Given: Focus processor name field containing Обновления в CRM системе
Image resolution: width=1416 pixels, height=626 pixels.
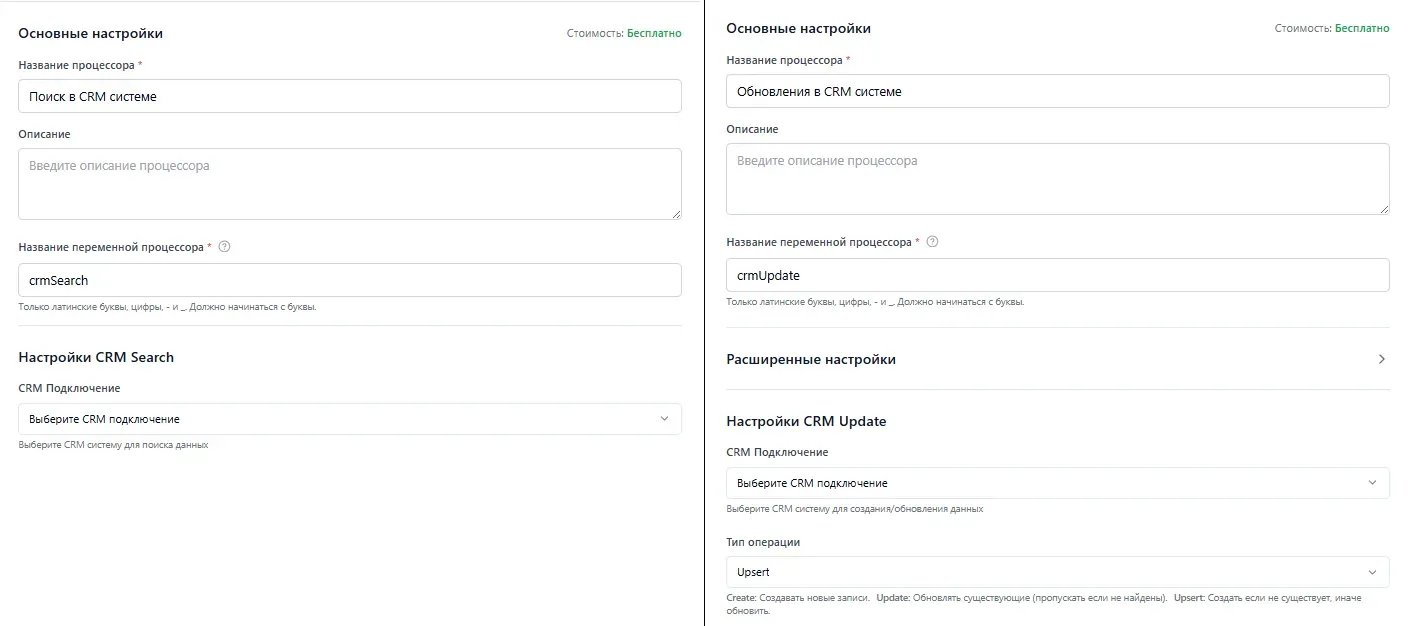Looking at the screenshot, I should point(1057,92).
